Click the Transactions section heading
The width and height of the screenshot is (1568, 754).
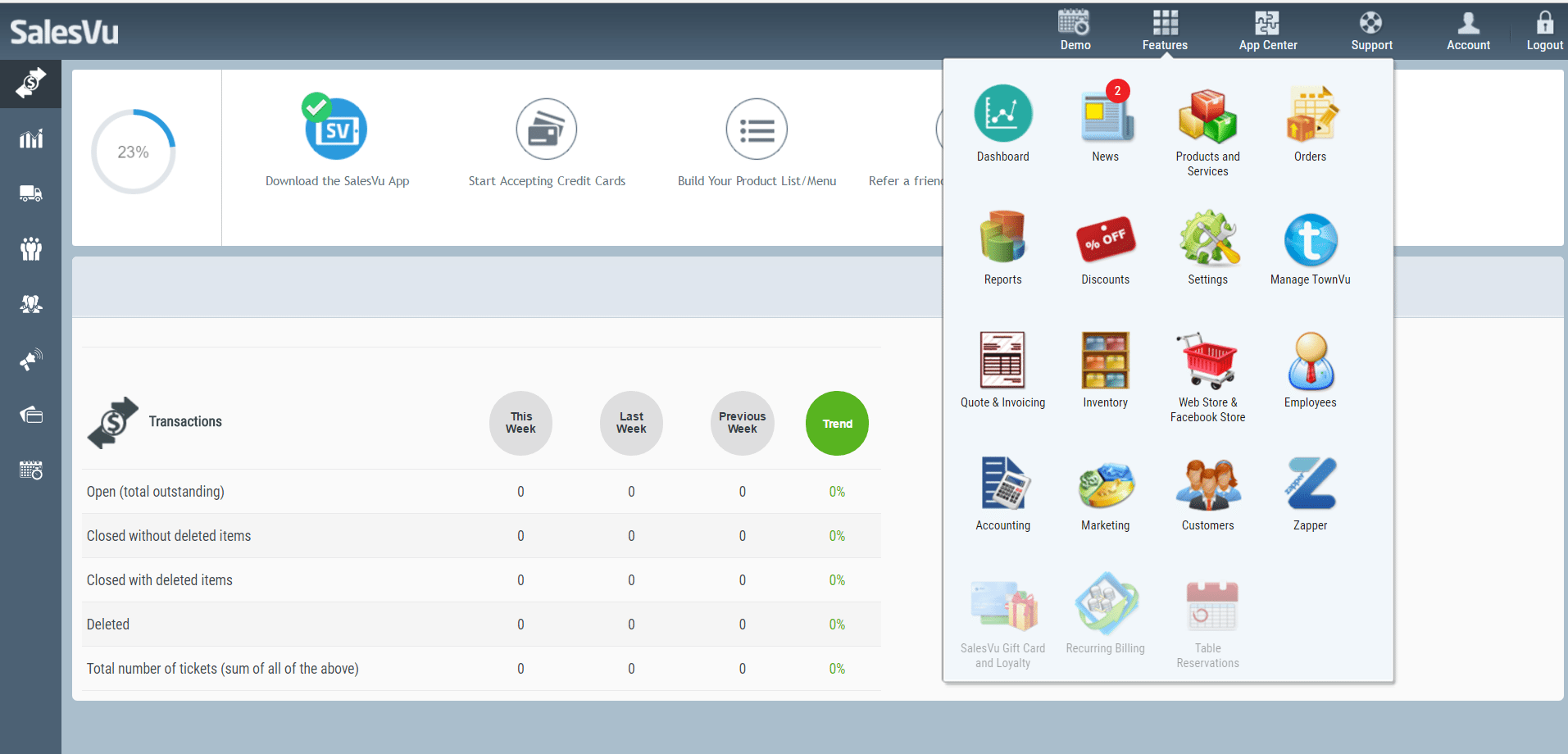185,421
